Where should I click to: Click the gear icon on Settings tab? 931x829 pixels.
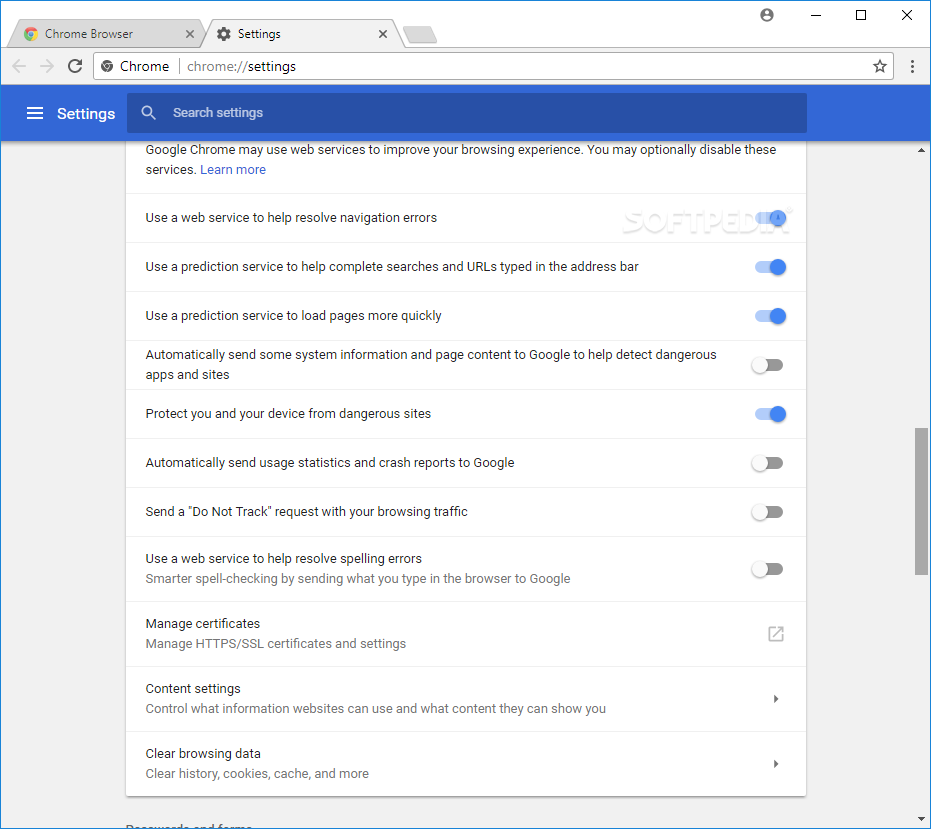[x=224, y=34]
